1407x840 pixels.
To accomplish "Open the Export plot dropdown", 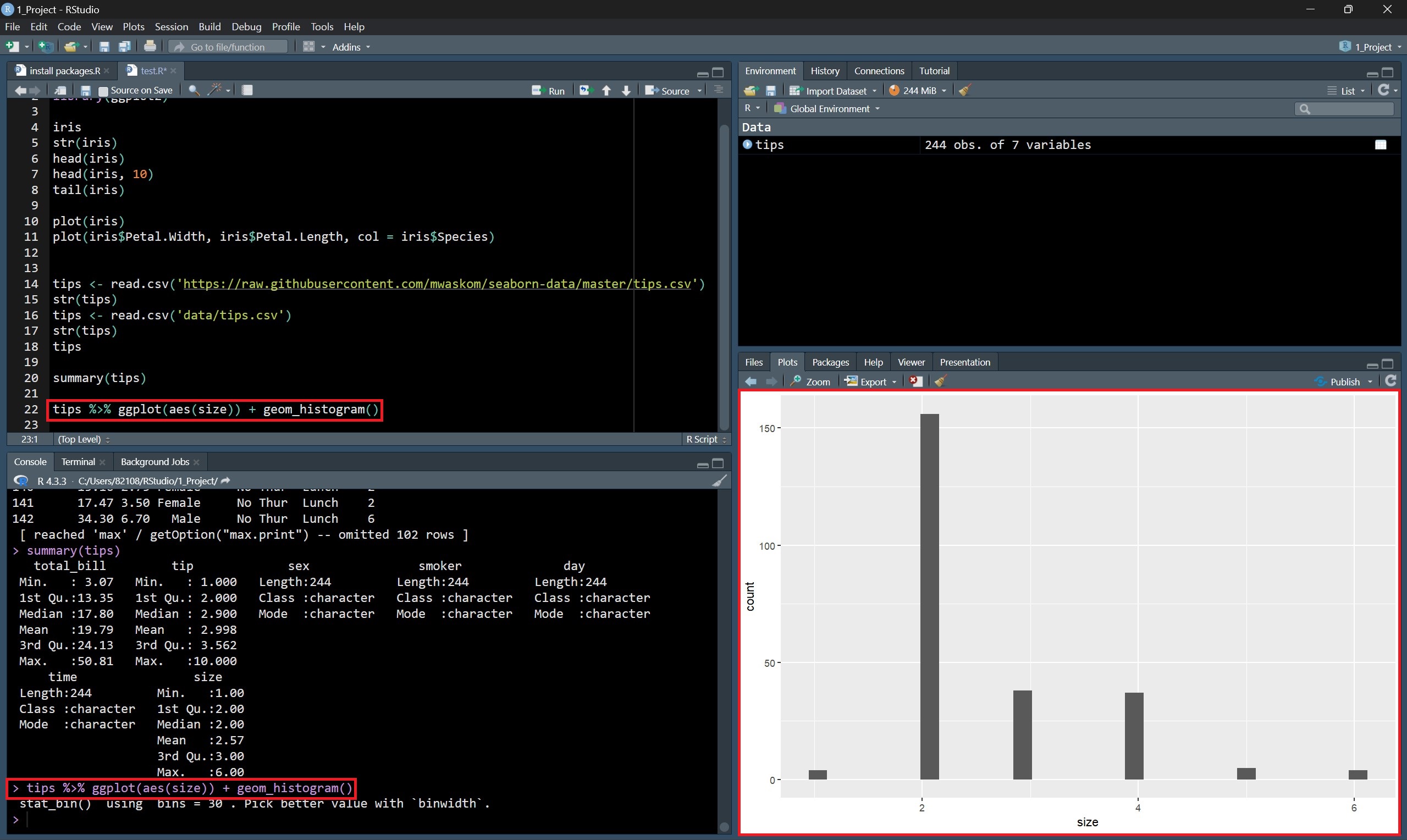I will [870, 382].
